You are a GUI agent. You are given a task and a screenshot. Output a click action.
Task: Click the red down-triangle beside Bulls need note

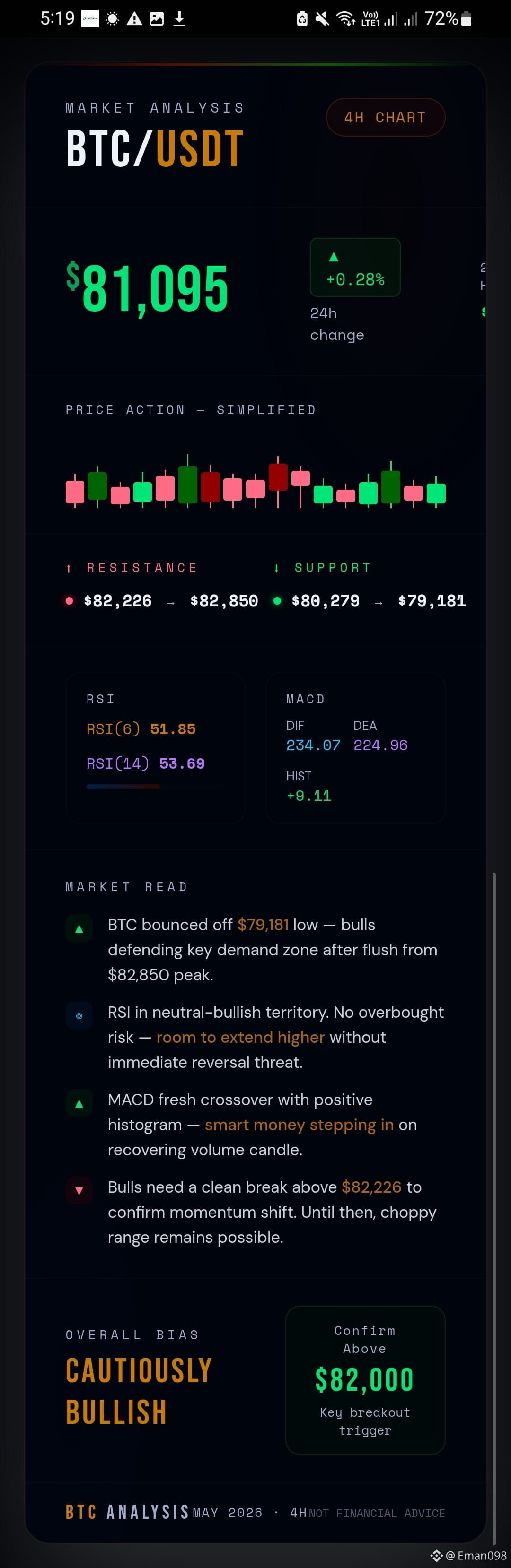pyautogui.click(x=79, y=1190)
